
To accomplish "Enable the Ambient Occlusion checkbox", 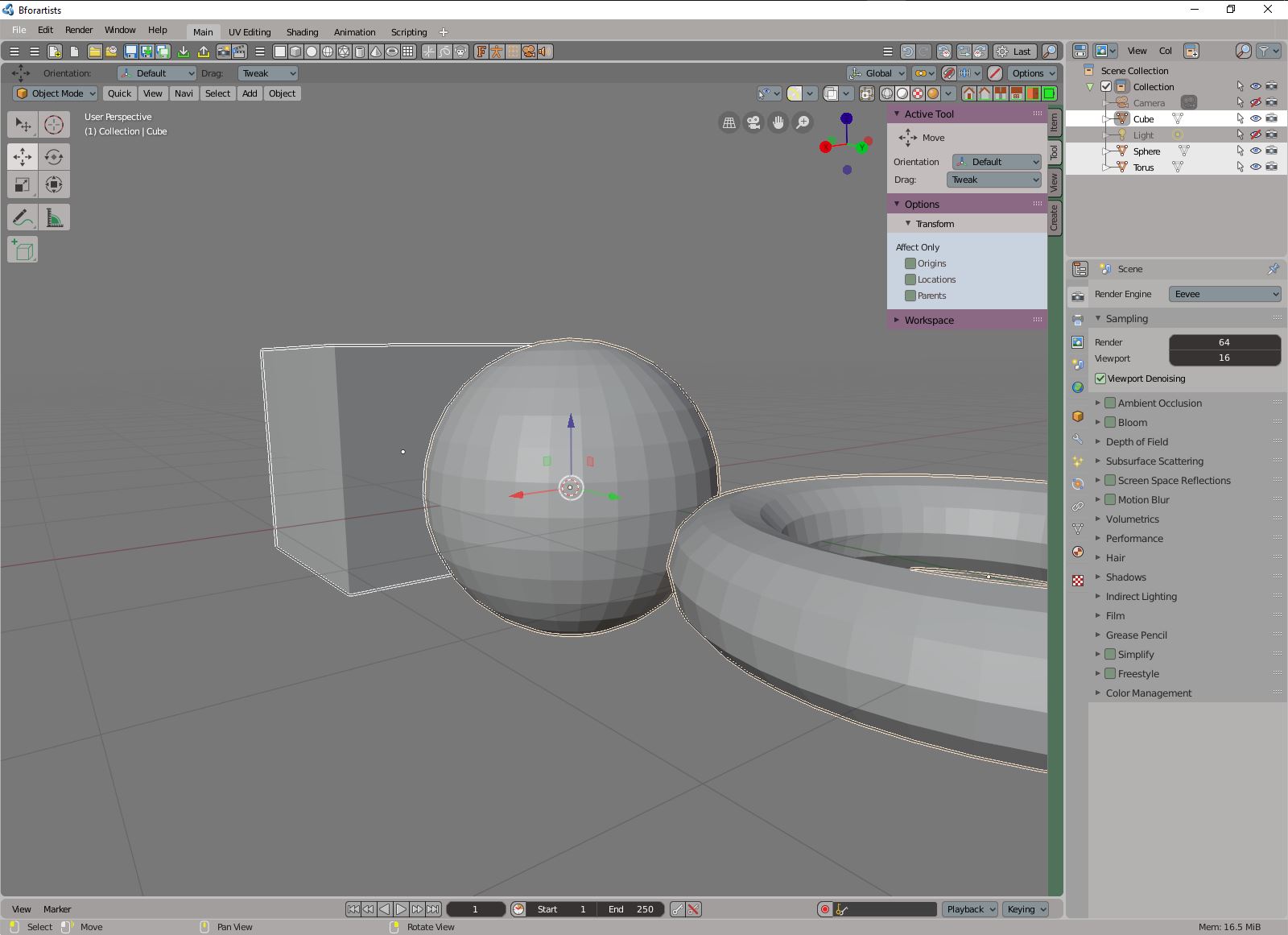I will 1110,403.
